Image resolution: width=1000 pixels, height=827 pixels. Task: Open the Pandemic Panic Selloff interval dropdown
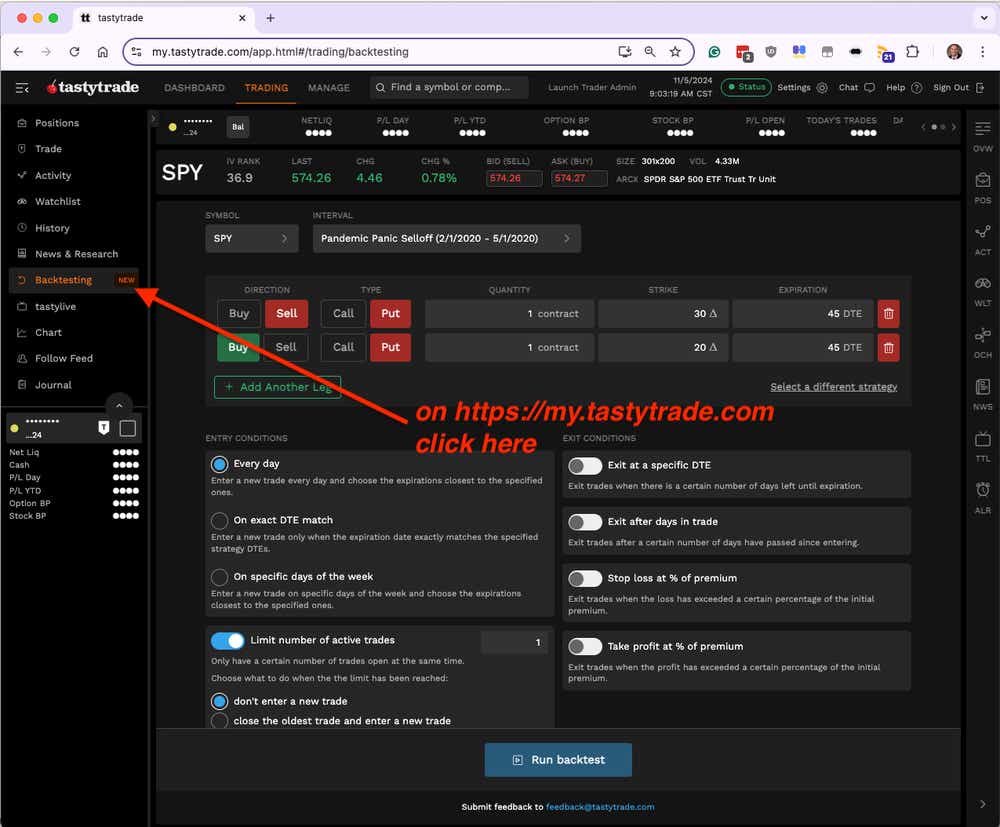[446, 238]
